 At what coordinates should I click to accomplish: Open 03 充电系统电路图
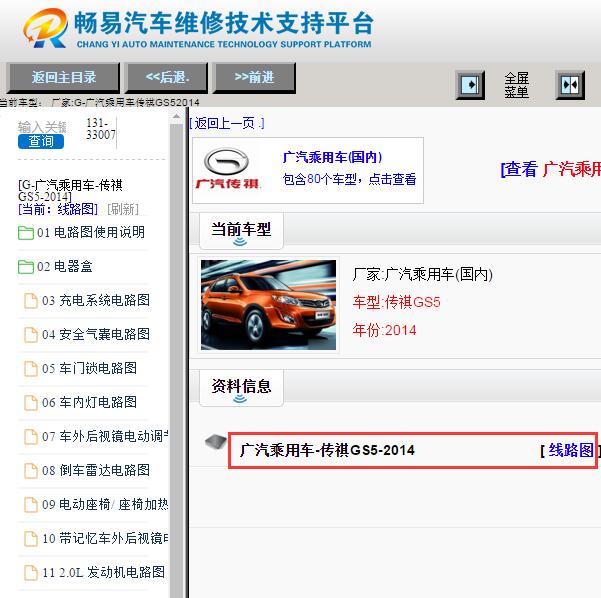(96, 301)
